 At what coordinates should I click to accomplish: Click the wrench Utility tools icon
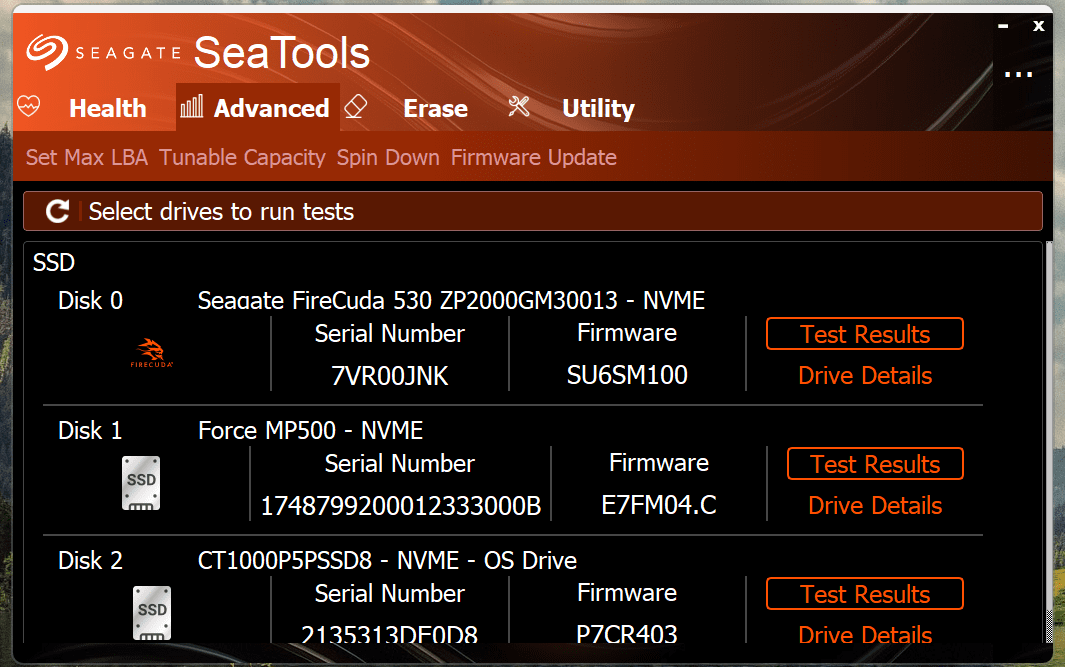click(x=519, y=107)
